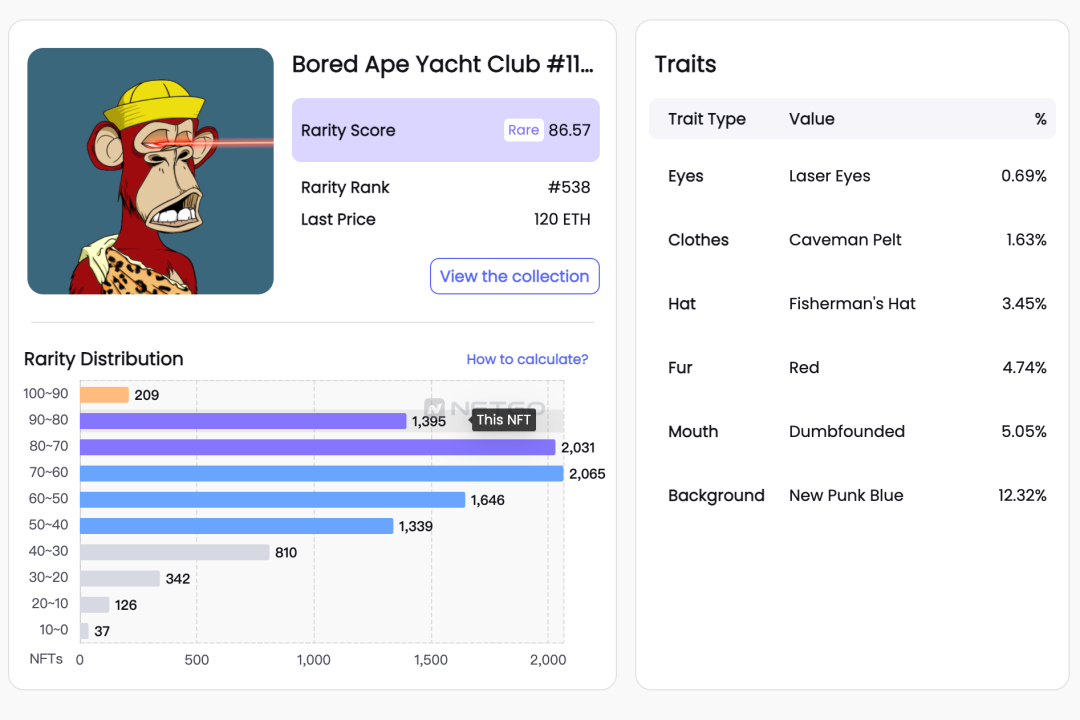Click the Bored Ape NFT thumbnail image

[x=150, y=171]
